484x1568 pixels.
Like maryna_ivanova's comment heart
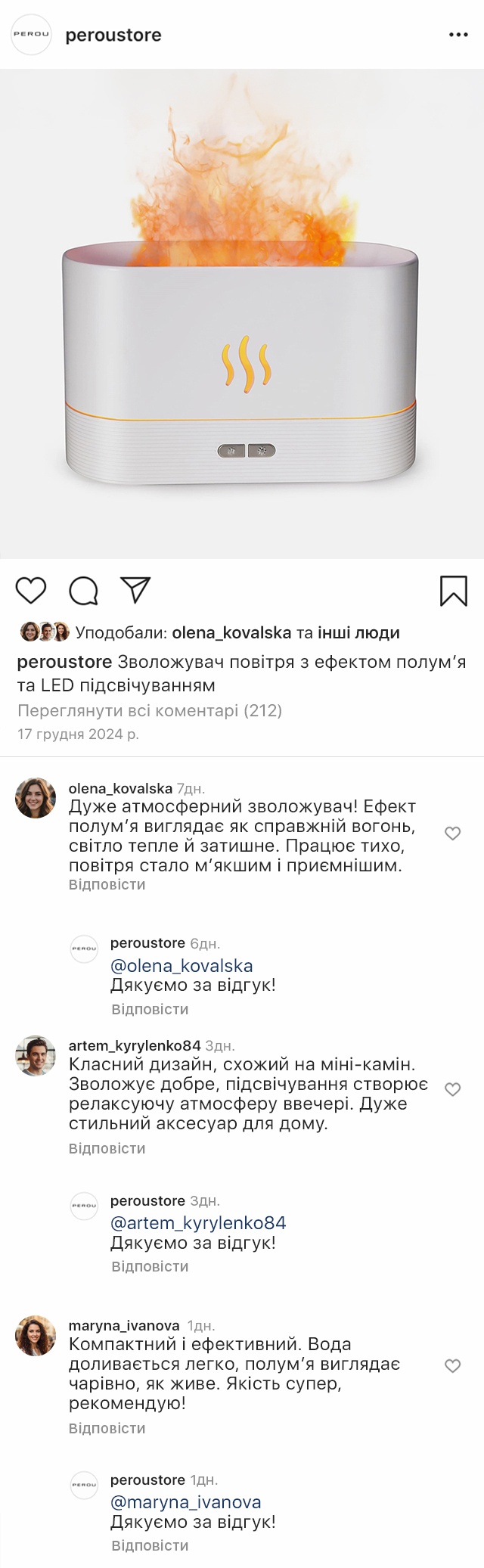[452, 1365]
